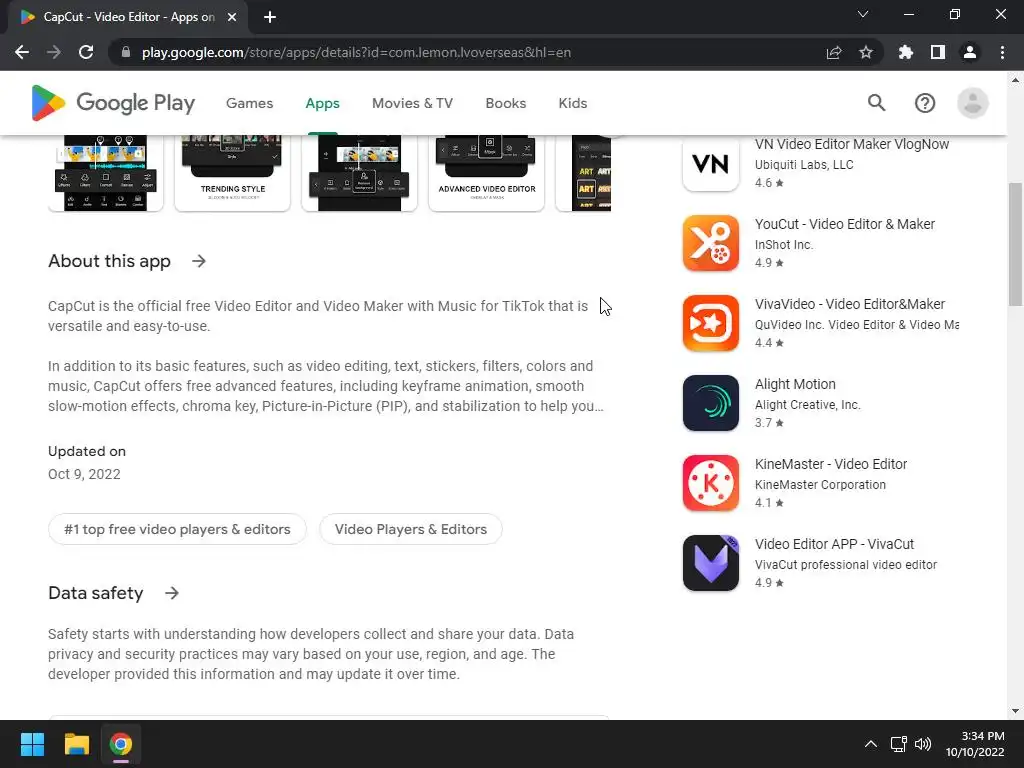Open the Chrome profile icon
The width and height of the screenshot is (1024, 768).
coord(970,52)
